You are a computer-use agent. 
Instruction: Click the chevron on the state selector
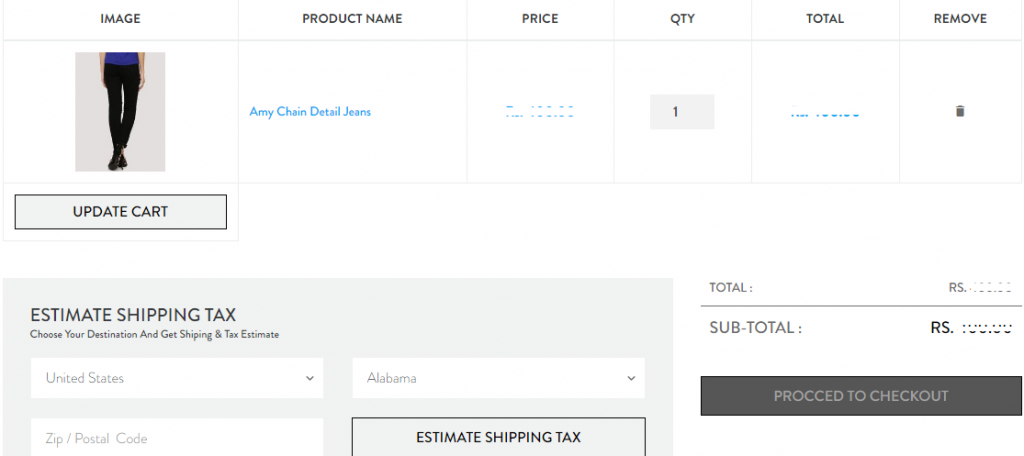(x=631, y=378)
